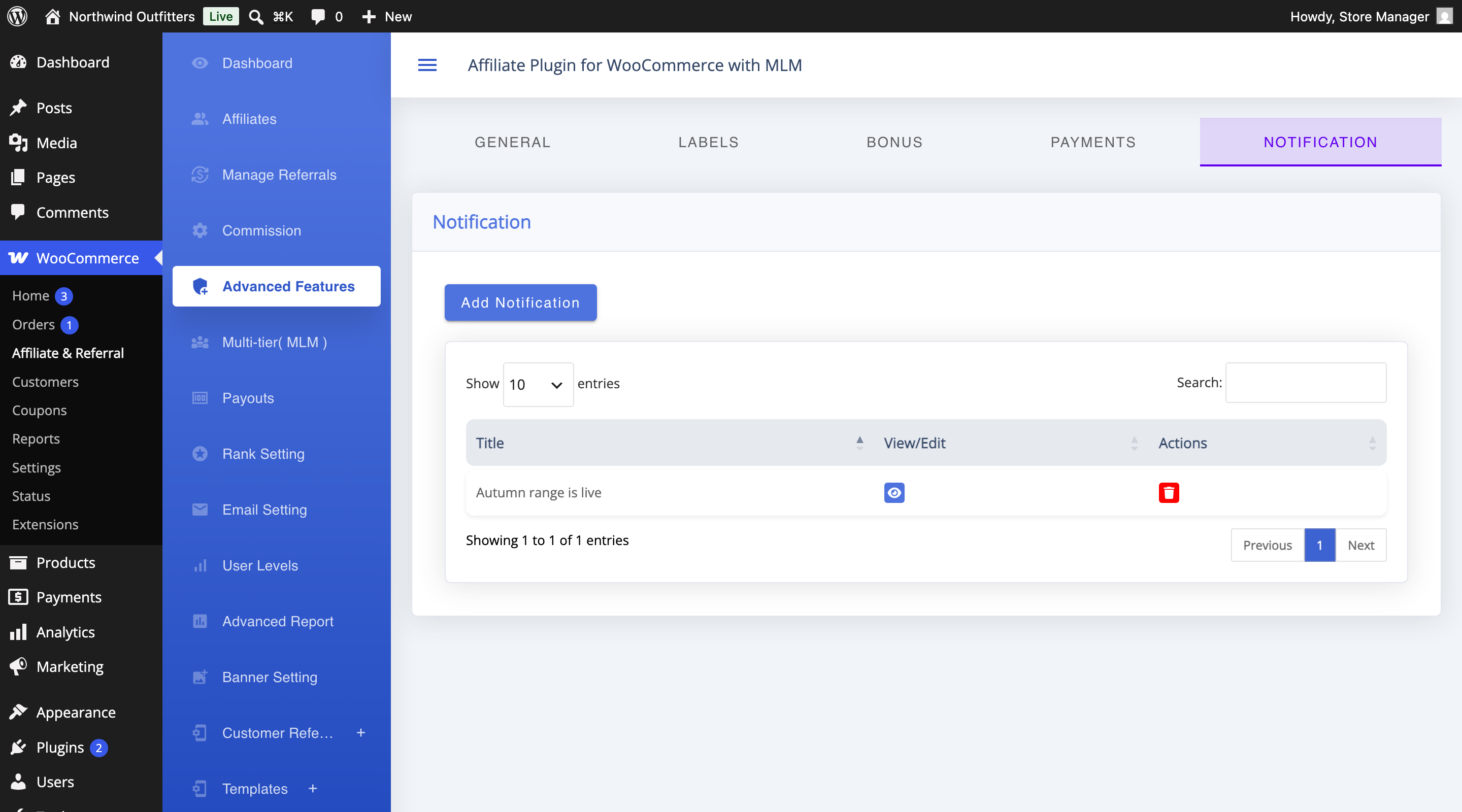Screen dimensions: 1462x812
Task: Open WooCommerce Extensions submenu item
Action: 45,524
